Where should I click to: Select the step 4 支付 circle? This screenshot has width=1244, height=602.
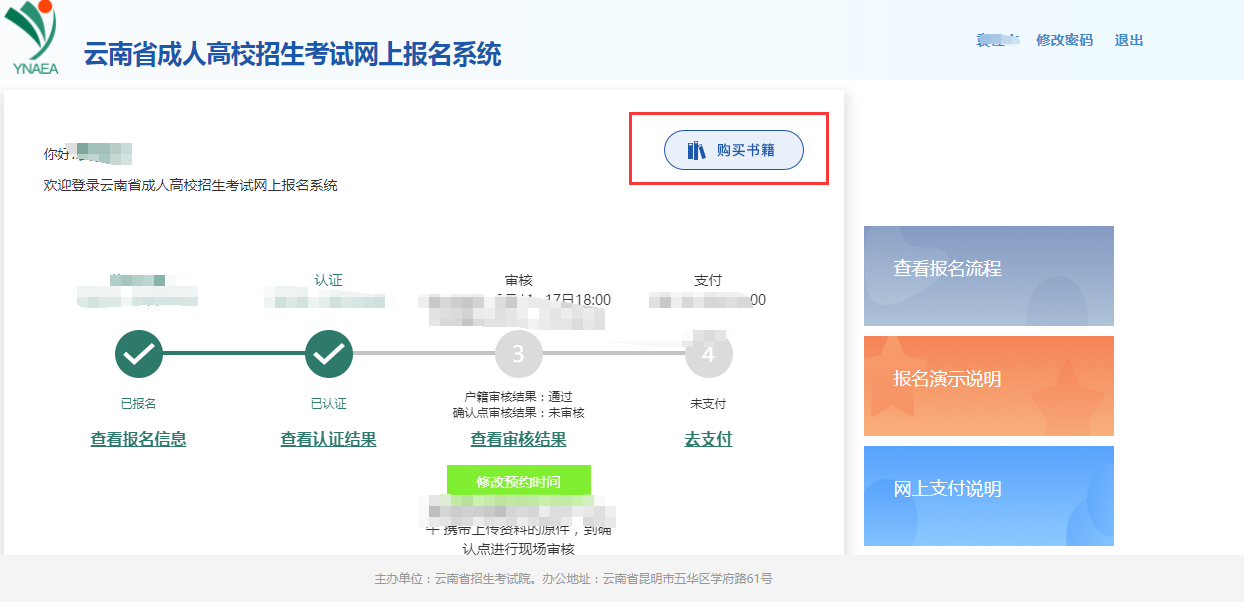tap(708, 354)
